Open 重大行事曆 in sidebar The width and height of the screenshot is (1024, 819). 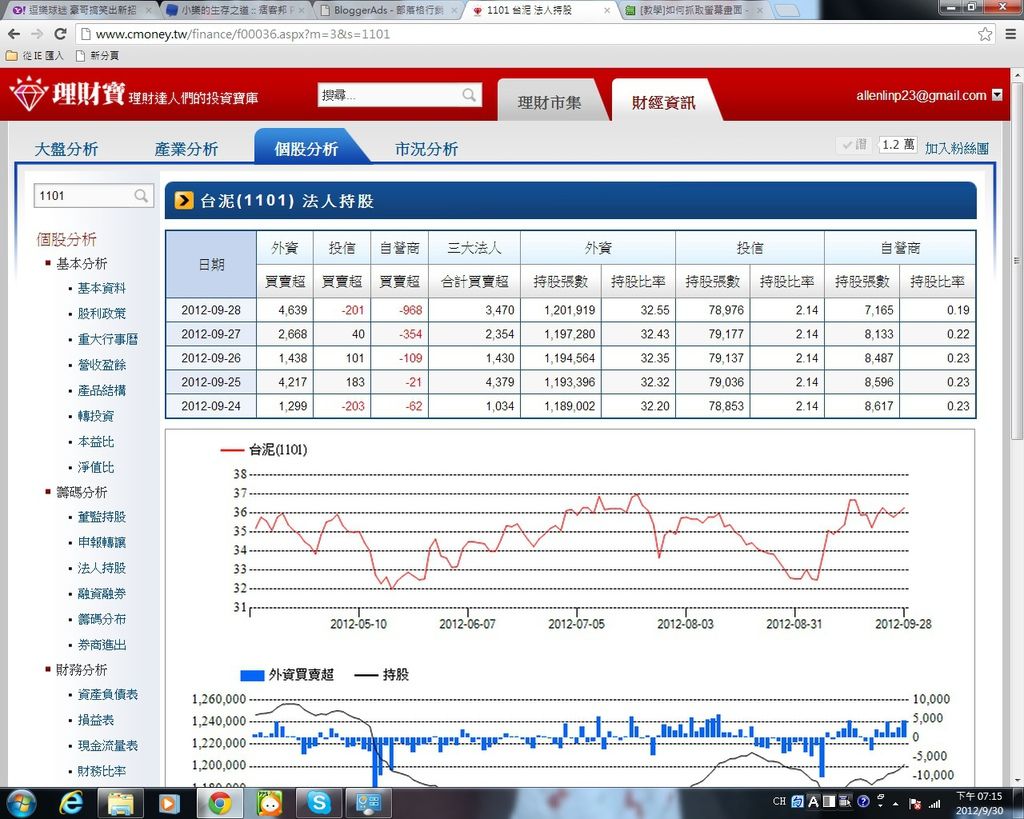pos(108,339)
